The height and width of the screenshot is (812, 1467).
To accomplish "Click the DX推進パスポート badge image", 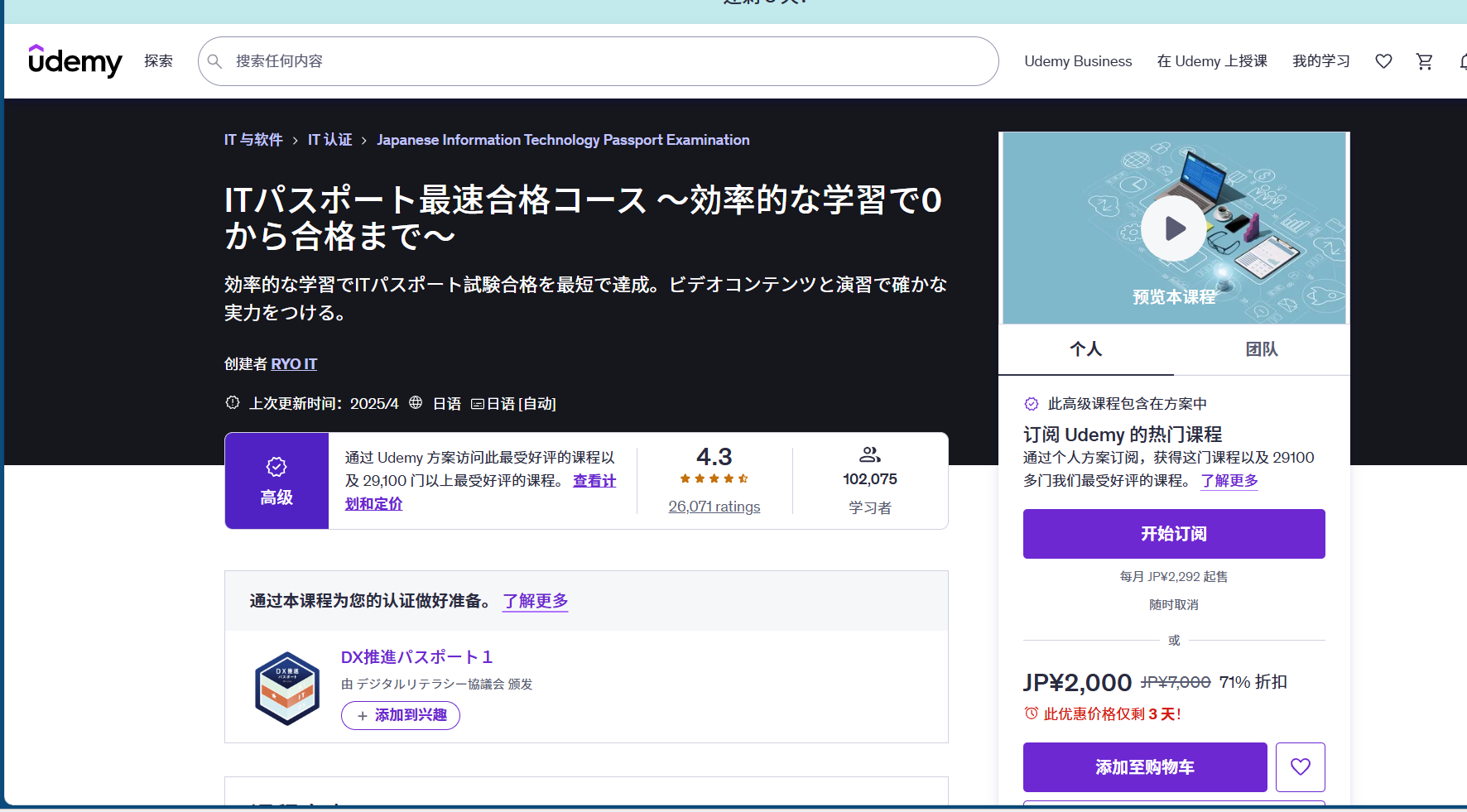I will [x=287, y=689].
